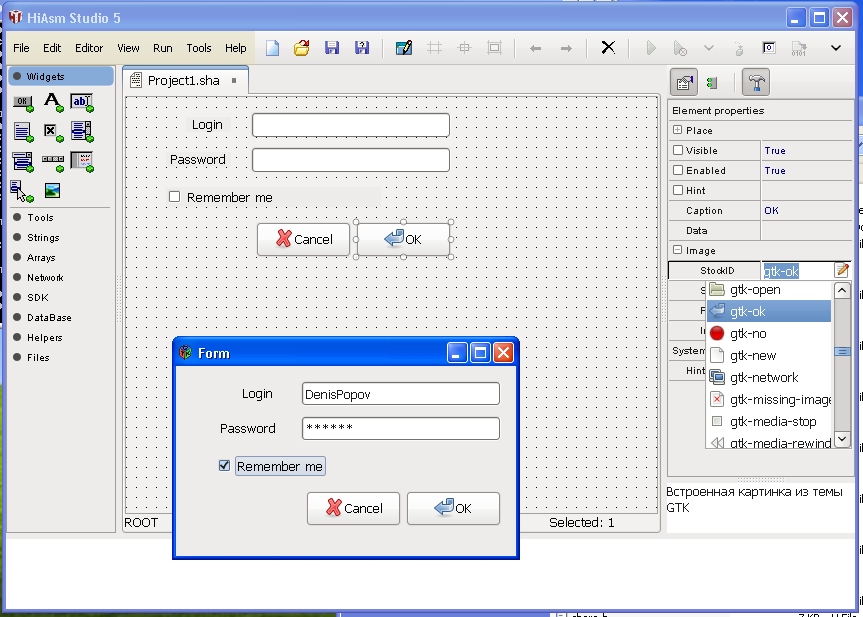Choose gtk-network from the StockID list

click(763, 378)
